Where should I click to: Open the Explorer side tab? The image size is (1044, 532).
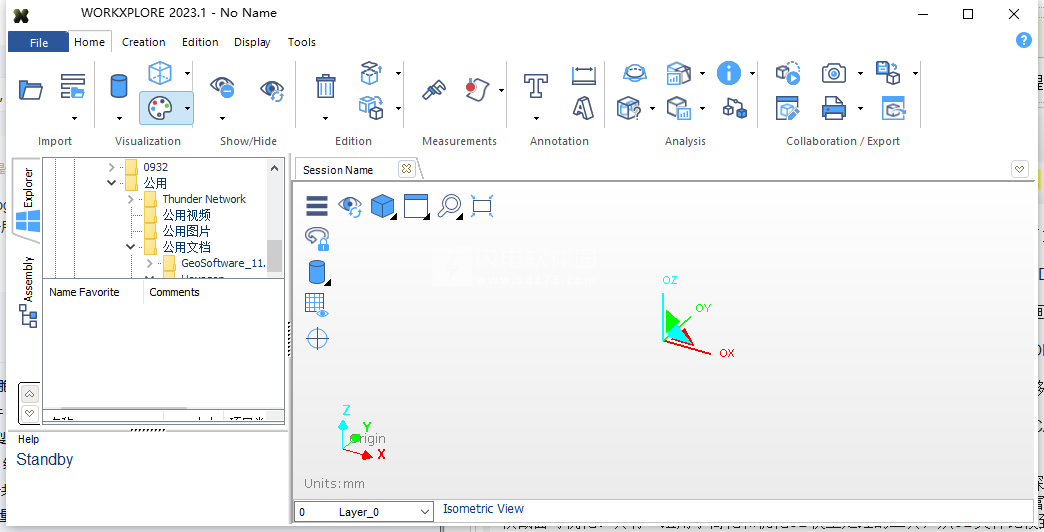(x=27, y=199)
